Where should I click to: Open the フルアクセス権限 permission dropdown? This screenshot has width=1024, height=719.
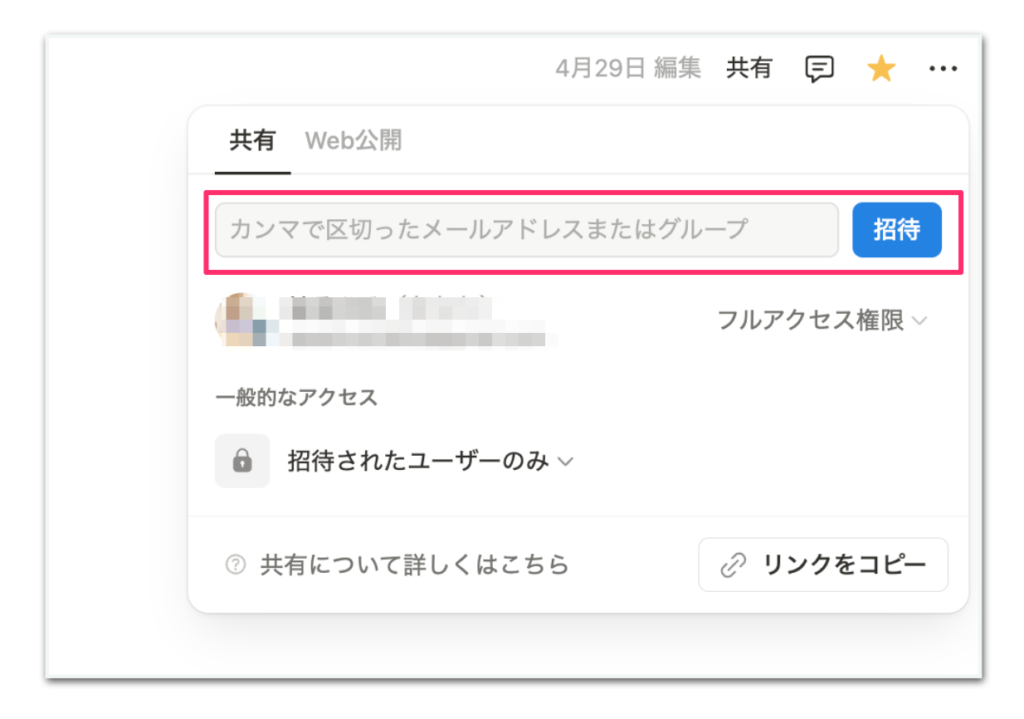tap(822, 320)
